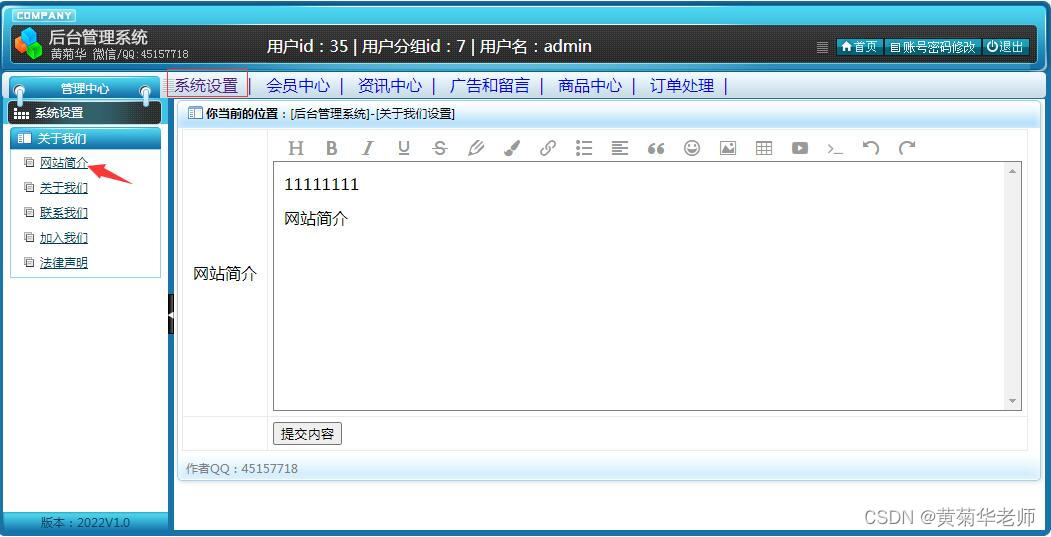
Task: Redo the last edit
Action: [907, 148]
